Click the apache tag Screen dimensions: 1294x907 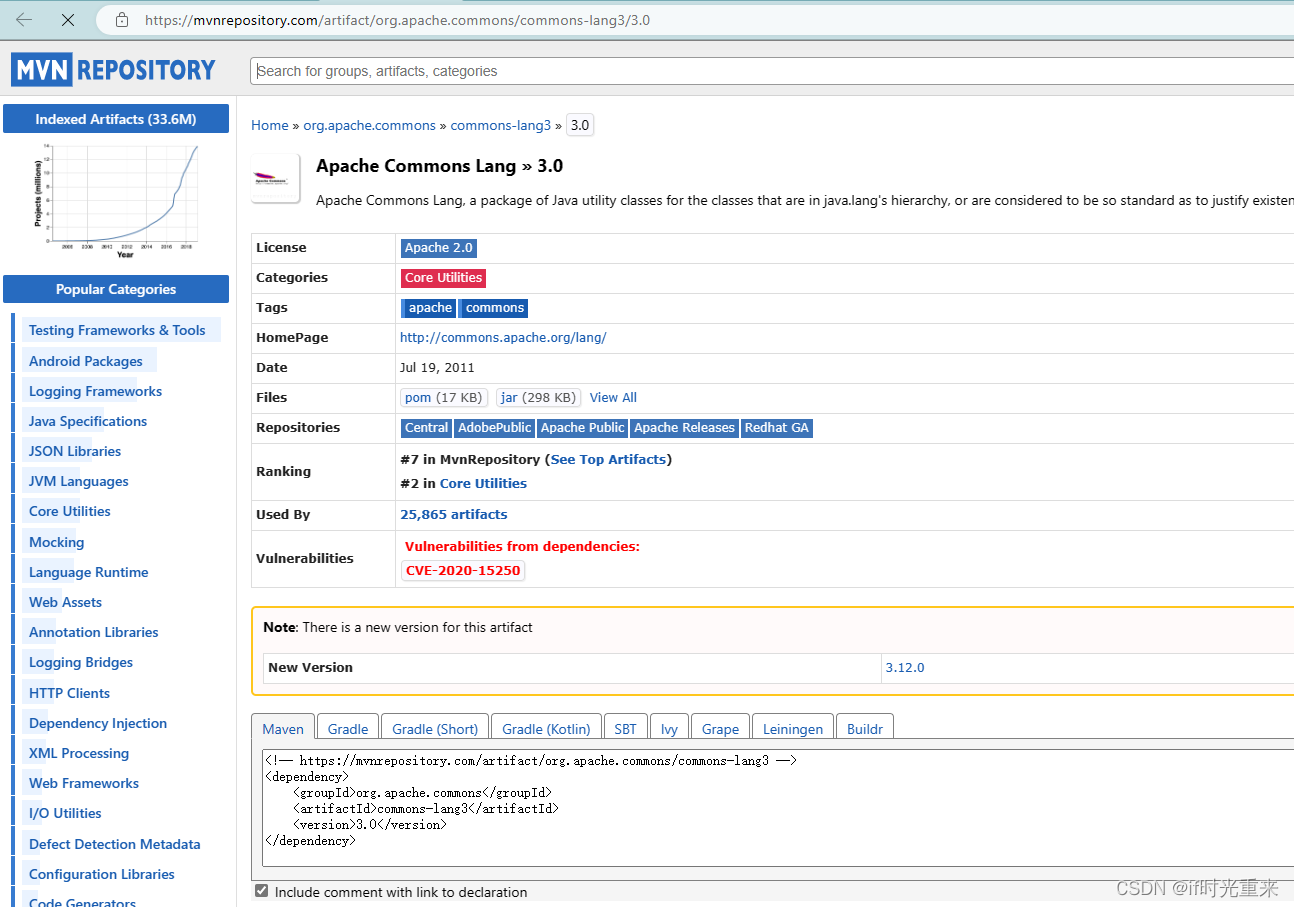click(x=429, y=308)
